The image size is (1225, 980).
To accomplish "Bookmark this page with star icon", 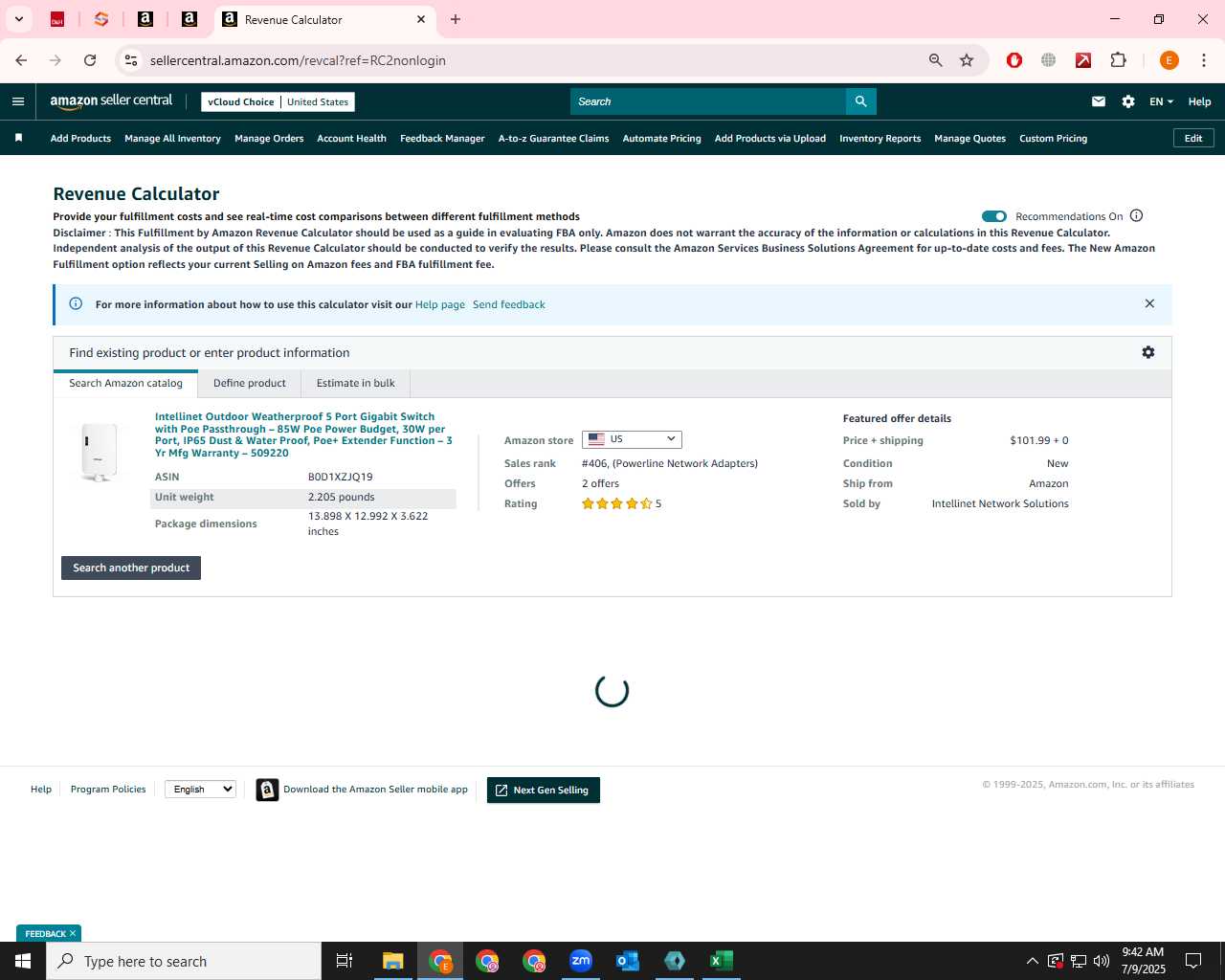I will coord(967,60).
